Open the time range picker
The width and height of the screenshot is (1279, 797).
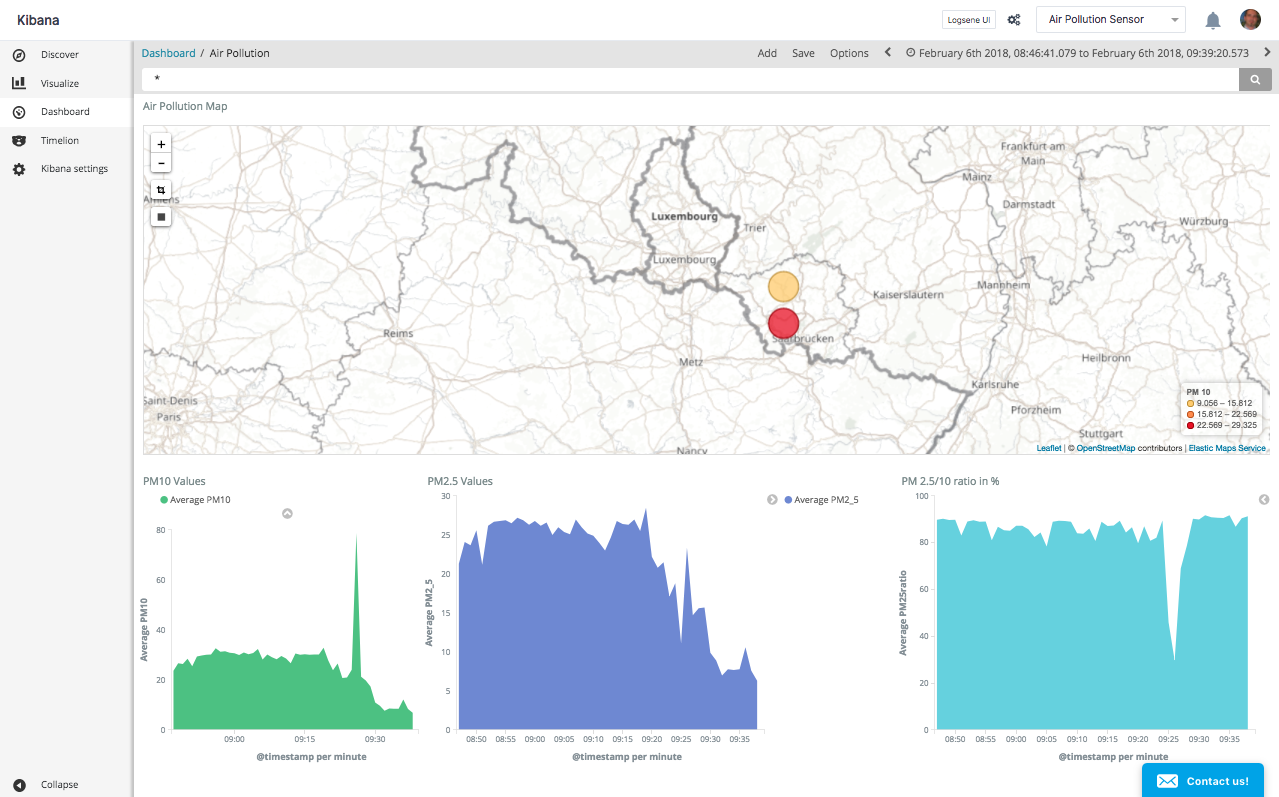(x=1077, y=54)
